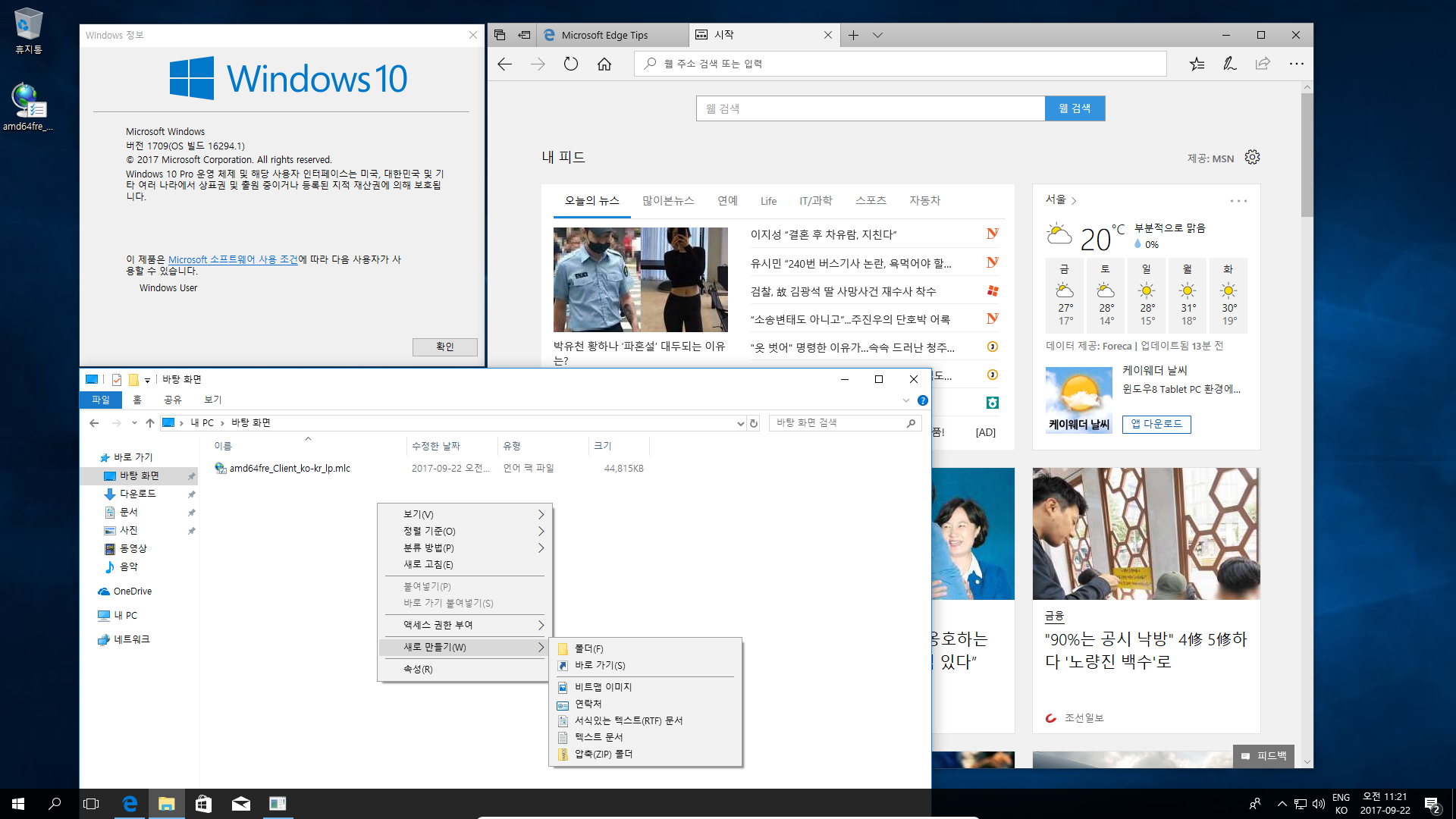The width and height of the screenshot is (1456, 819).
Task: Click properties checkmark icon in Explorer title bar
Action: tap(117, 379)
